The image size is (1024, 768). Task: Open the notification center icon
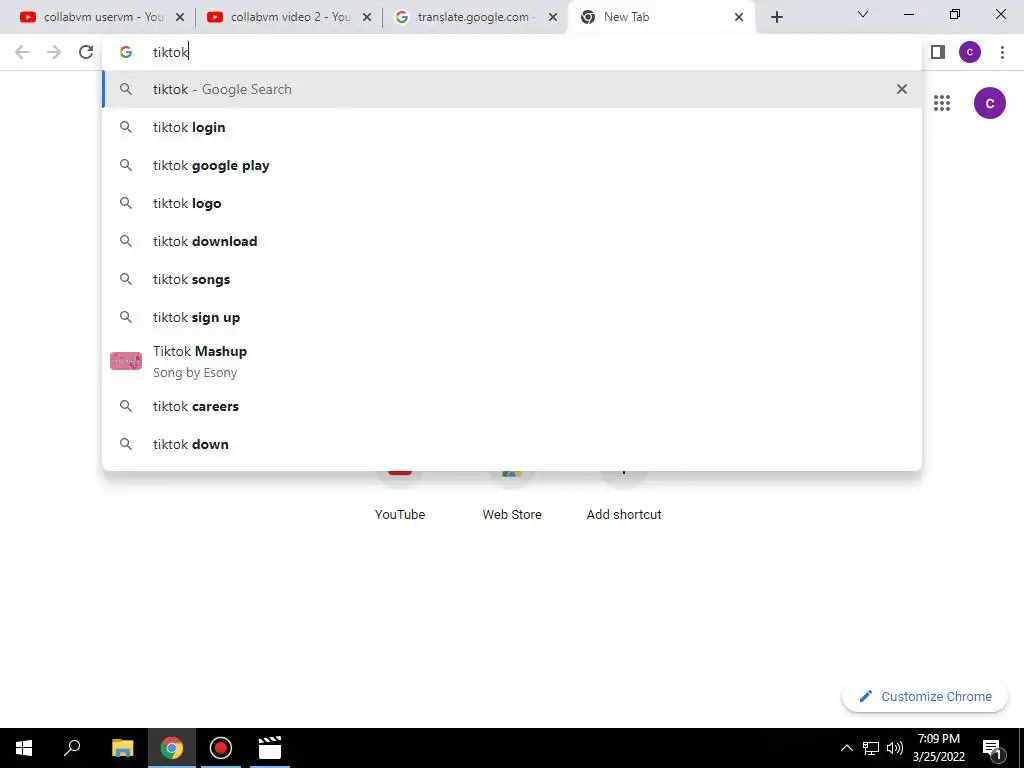(992, 748)
